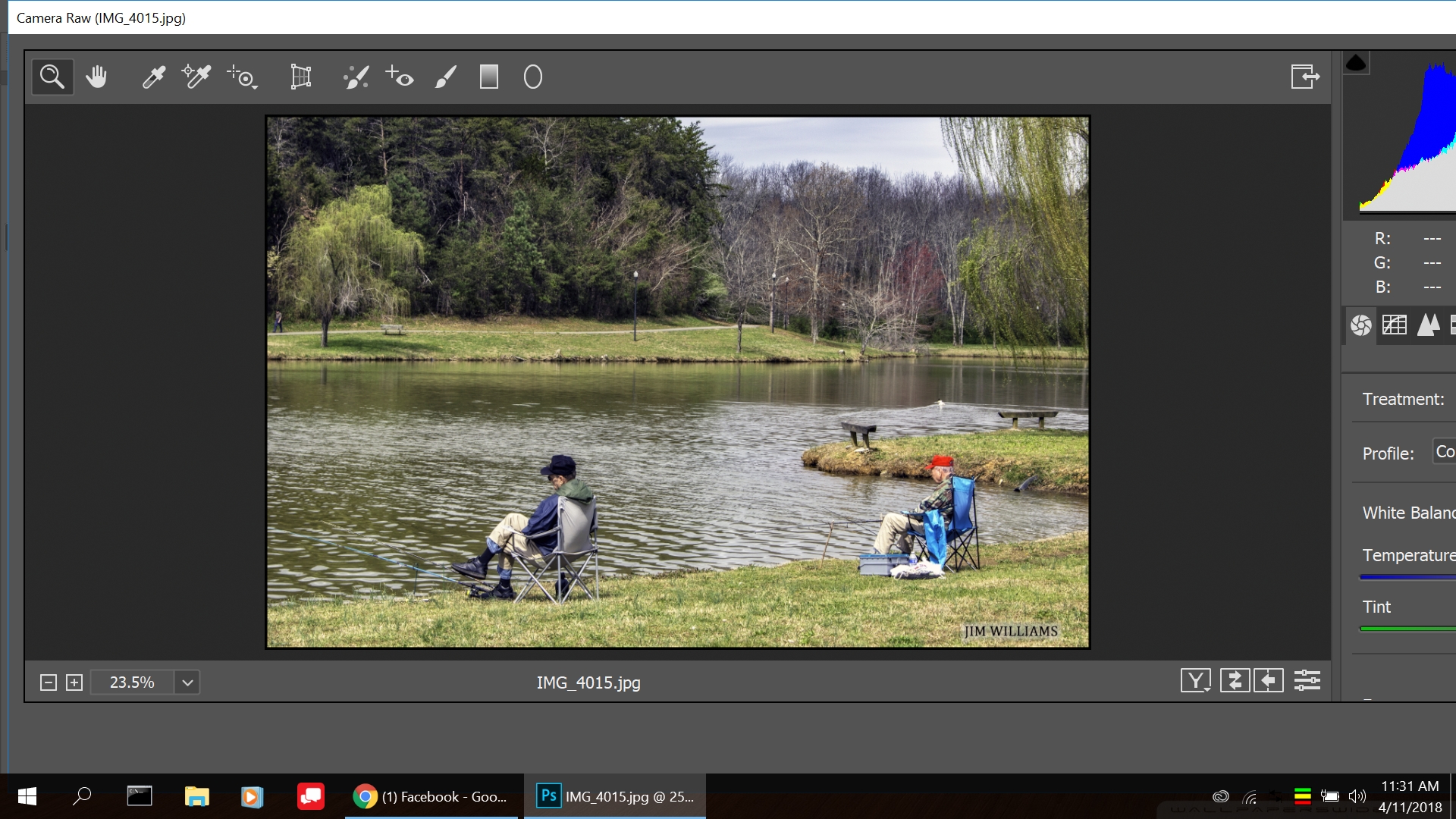Zoom in with the plus button

[74, 682]
